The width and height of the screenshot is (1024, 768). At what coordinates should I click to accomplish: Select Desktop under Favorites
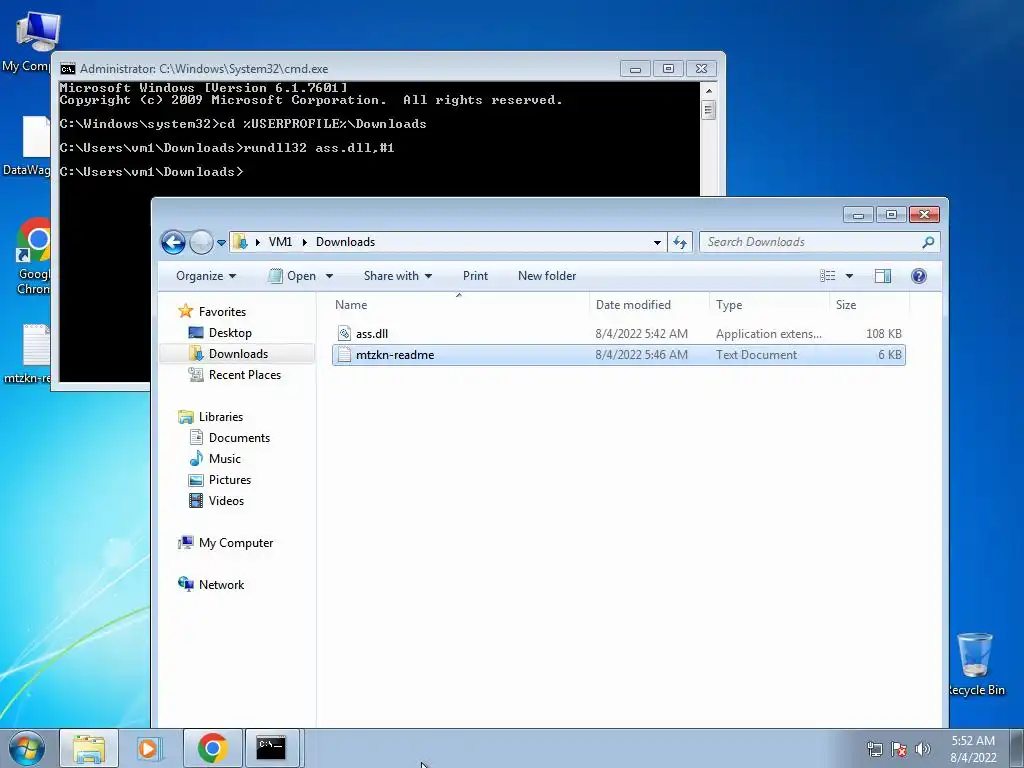coord(230,332)
